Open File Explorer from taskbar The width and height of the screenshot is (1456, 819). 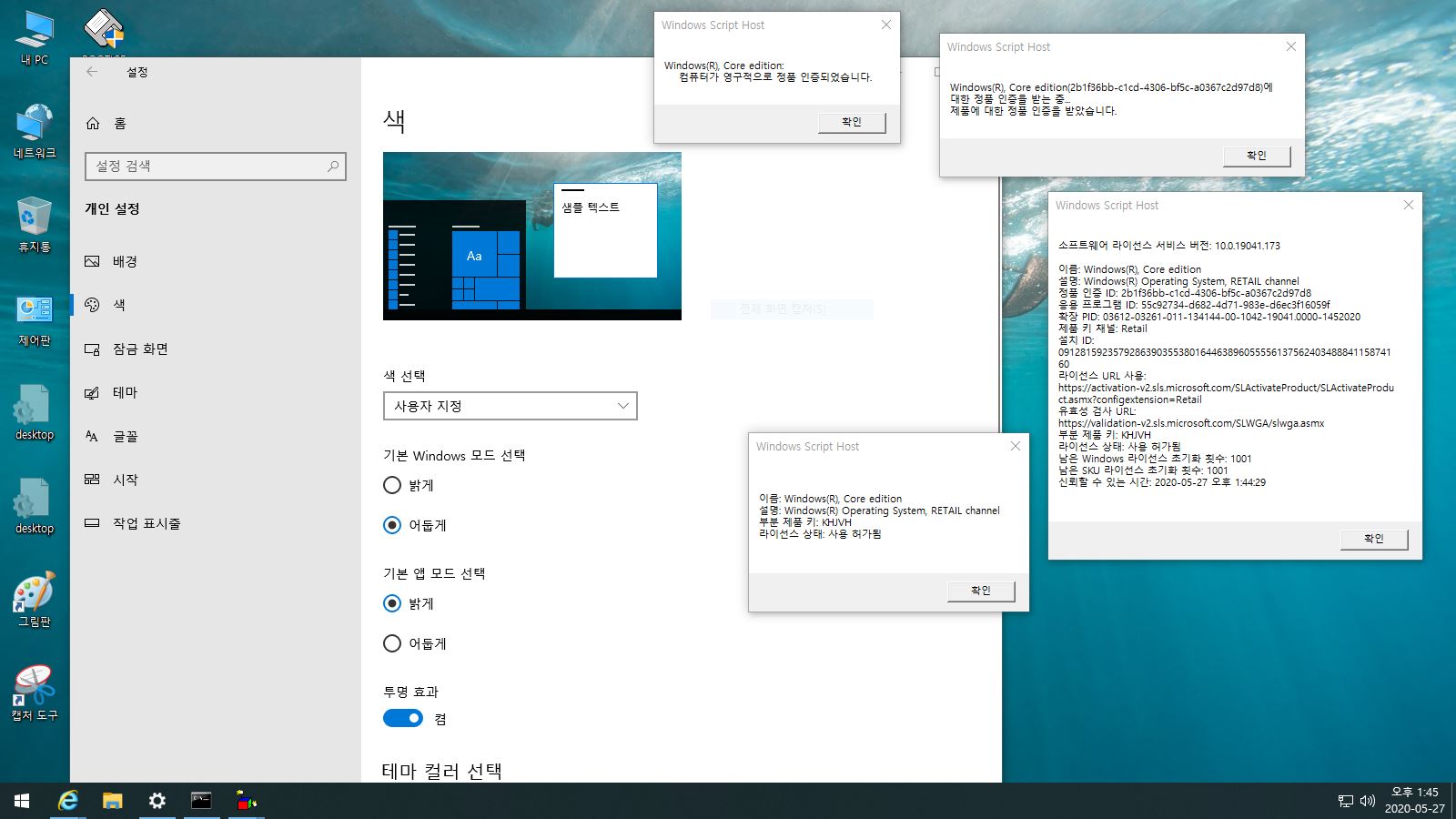(x=112, y=801)
